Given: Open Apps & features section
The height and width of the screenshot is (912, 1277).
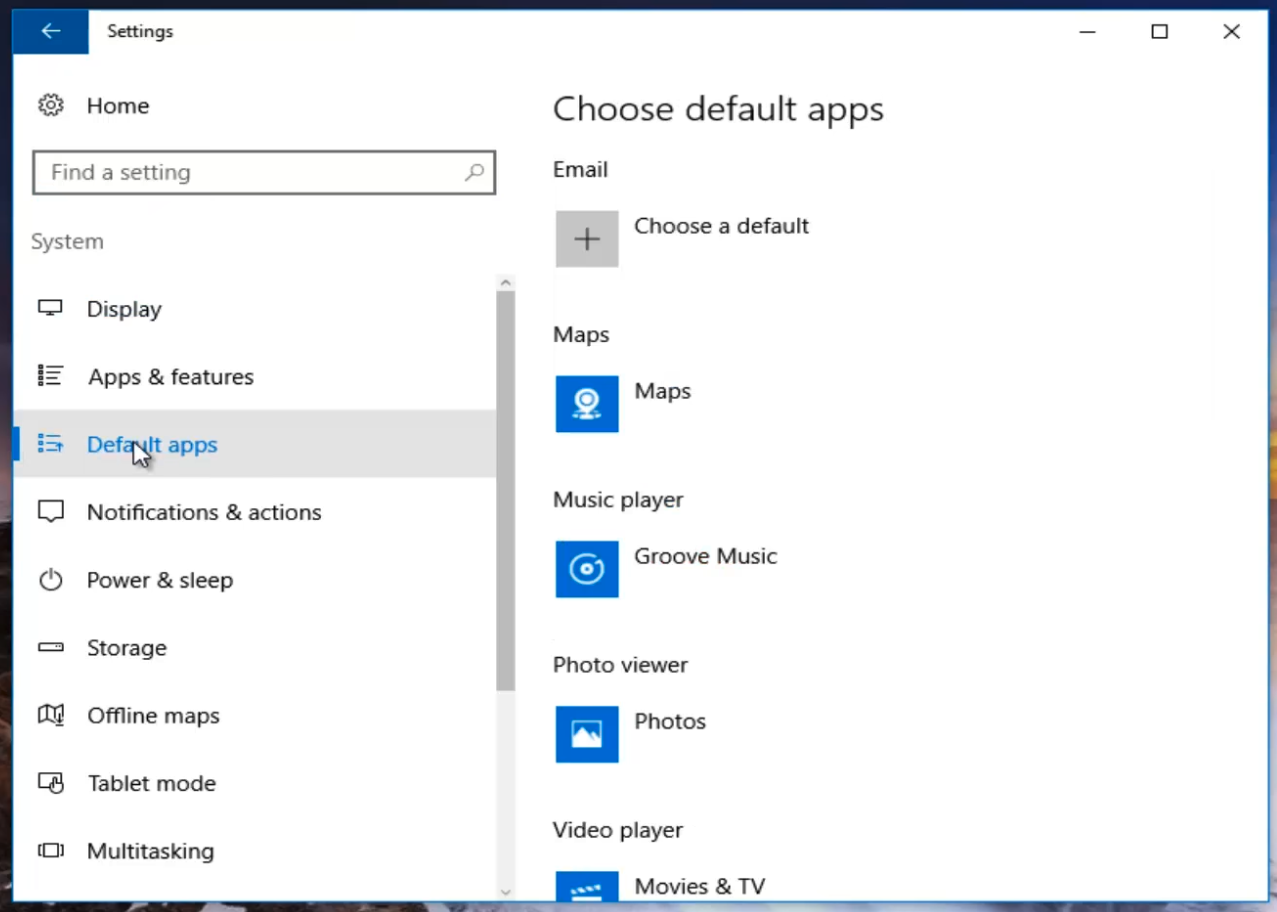Looking at the screenshot, I should pyautogui.click(x=171, y=377).
